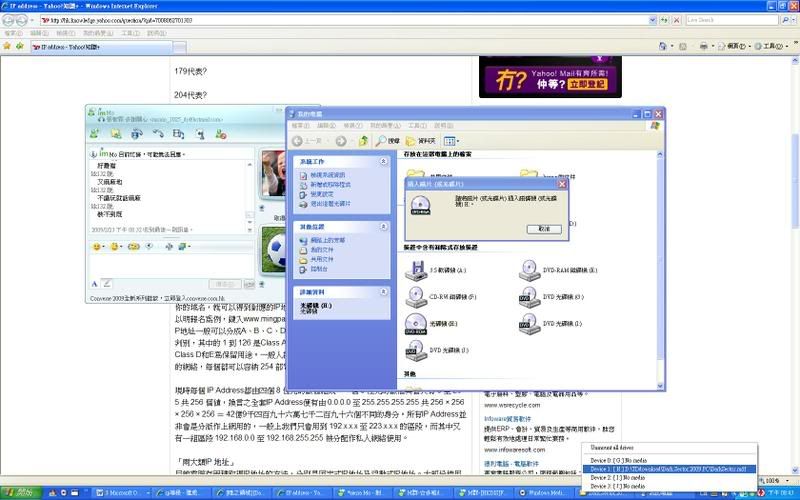Collapse the Other Places panel chevron
Viewport: 800px width, 500px height.
pos(382,227)
